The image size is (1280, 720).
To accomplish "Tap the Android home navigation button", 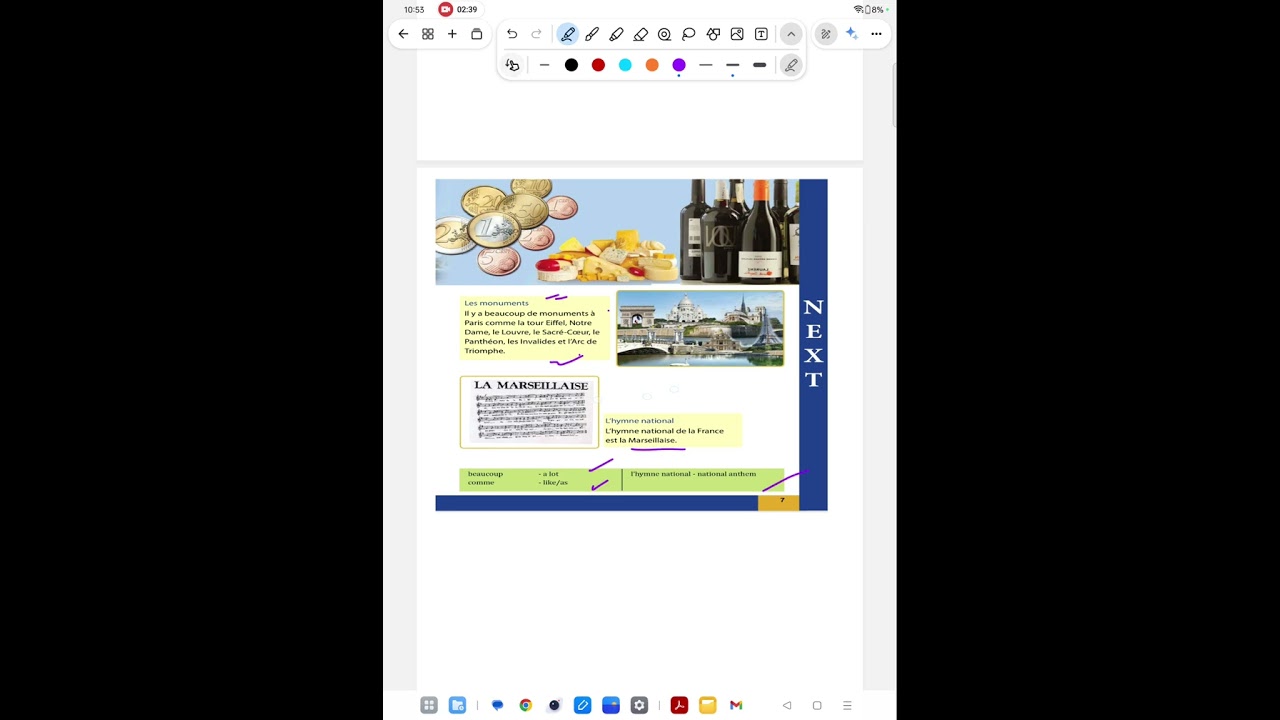I will [817, 705].
